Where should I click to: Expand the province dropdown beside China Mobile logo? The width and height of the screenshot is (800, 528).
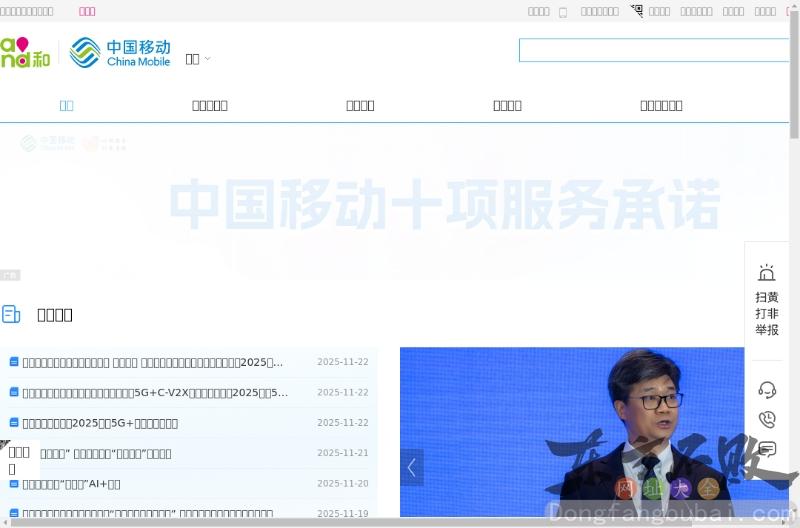tap(198, 59)
